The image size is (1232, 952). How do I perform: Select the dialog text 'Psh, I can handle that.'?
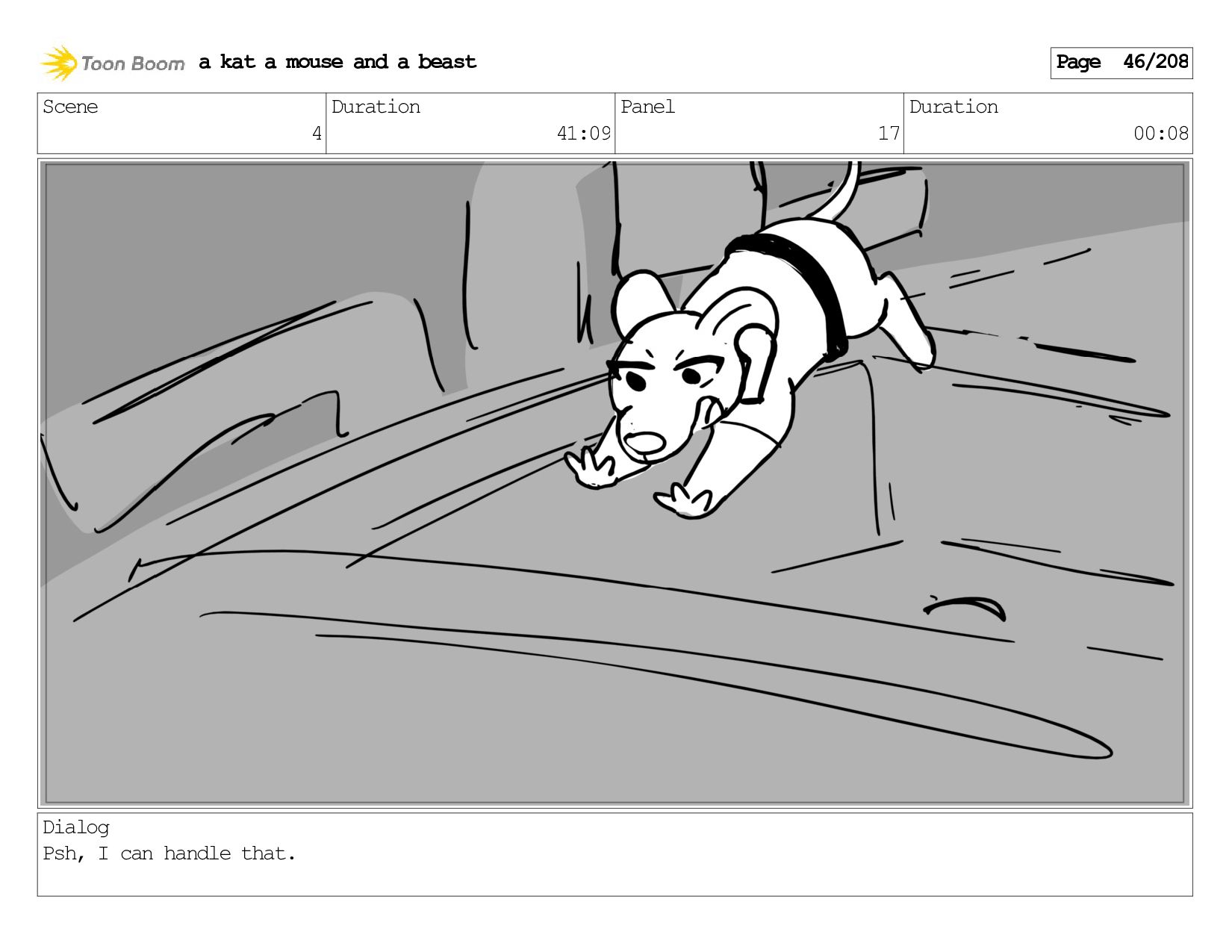pyautogui.click(x=169, y=853)
